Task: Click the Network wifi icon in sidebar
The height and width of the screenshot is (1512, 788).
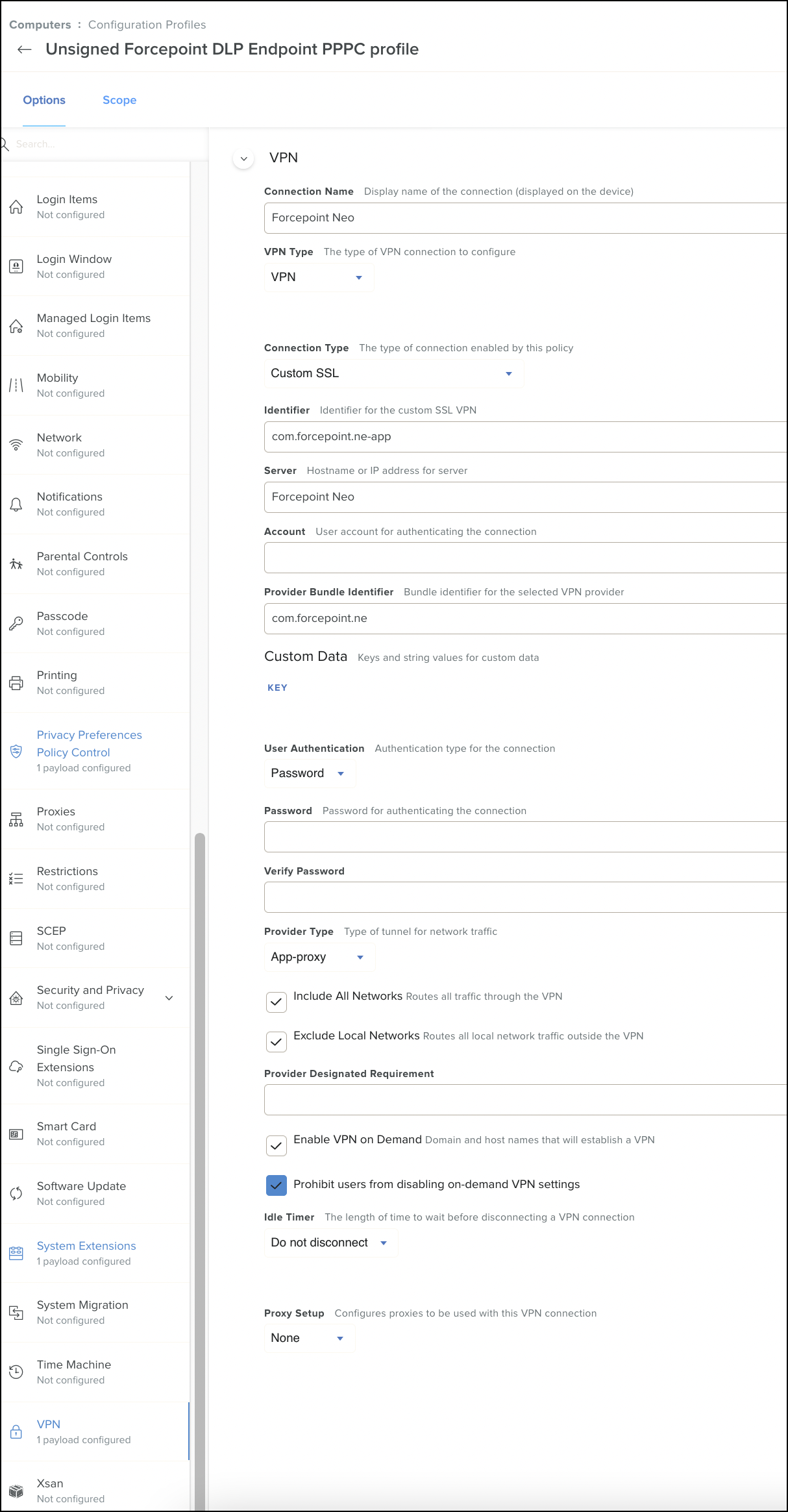Action: pos(16,445)
